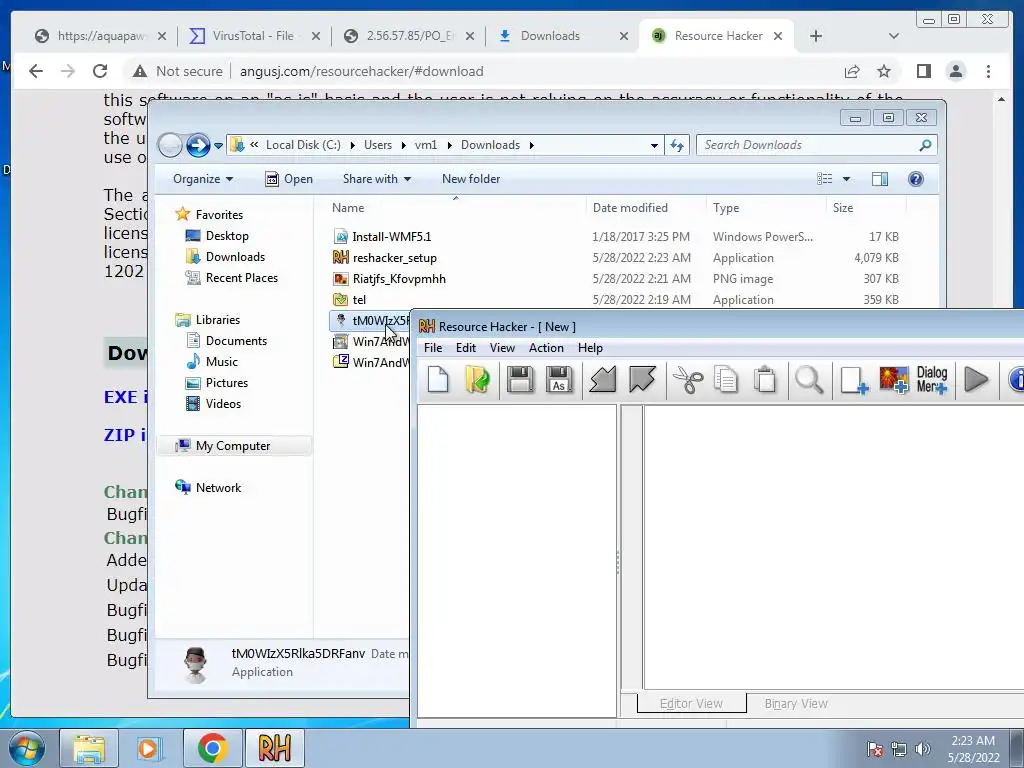Switch to the VirusTotal browser tab

[252, 36]
